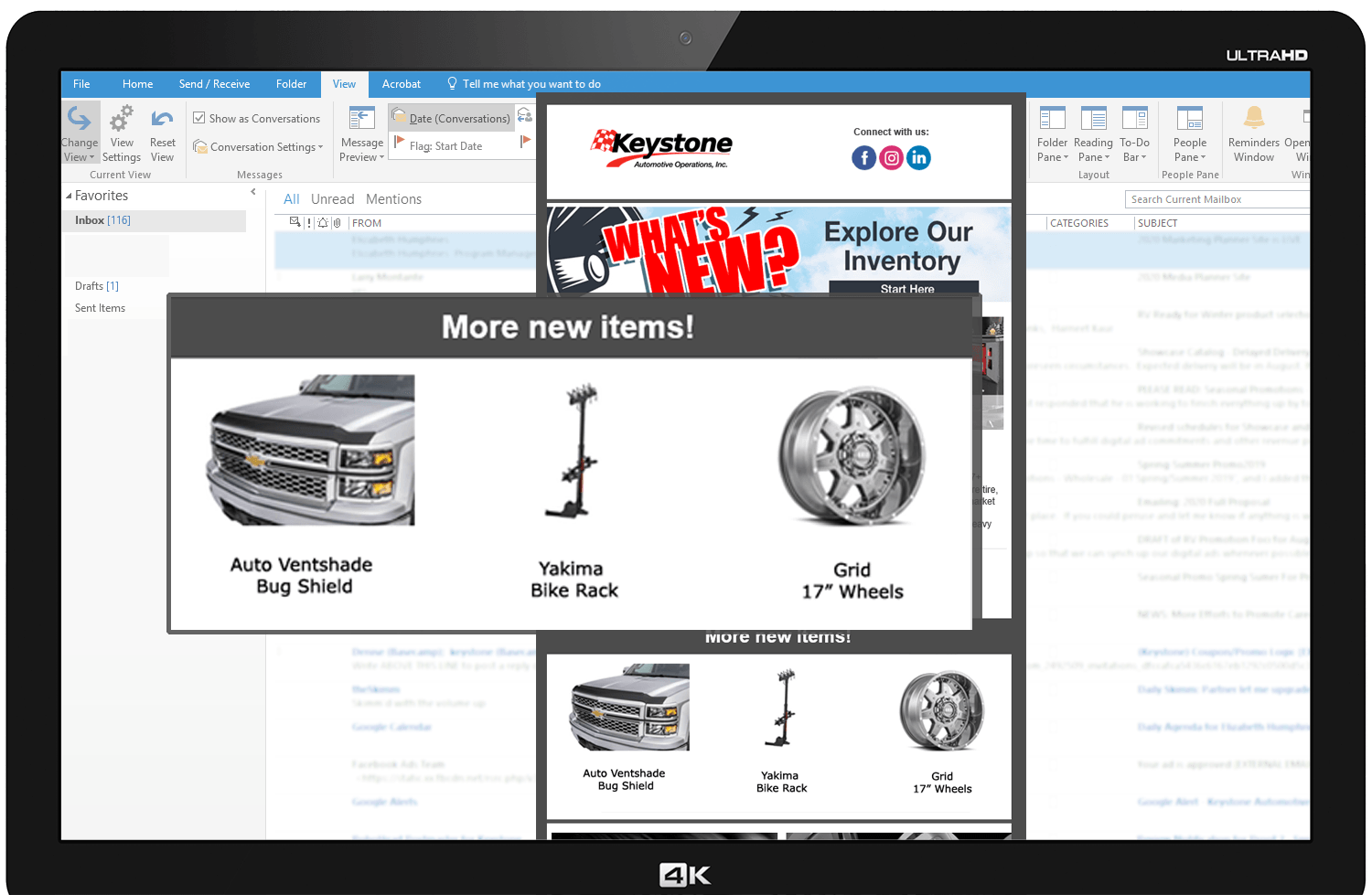Click the Message Preview icon

(x=362, y=119)
